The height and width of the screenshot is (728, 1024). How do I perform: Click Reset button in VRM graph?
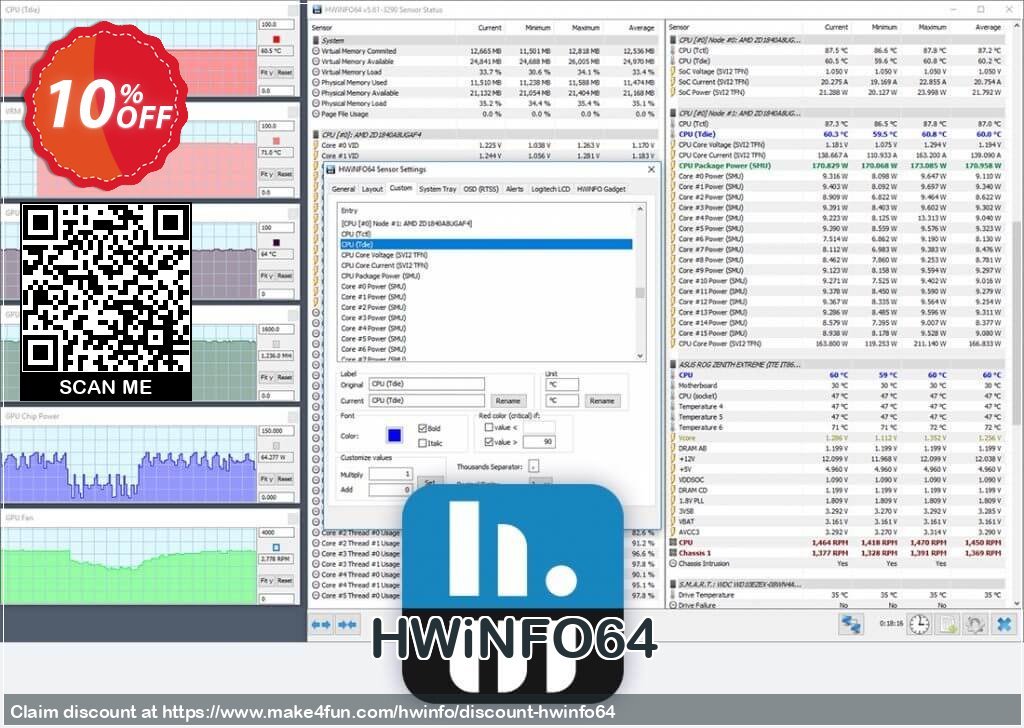[x=285, y=174]
